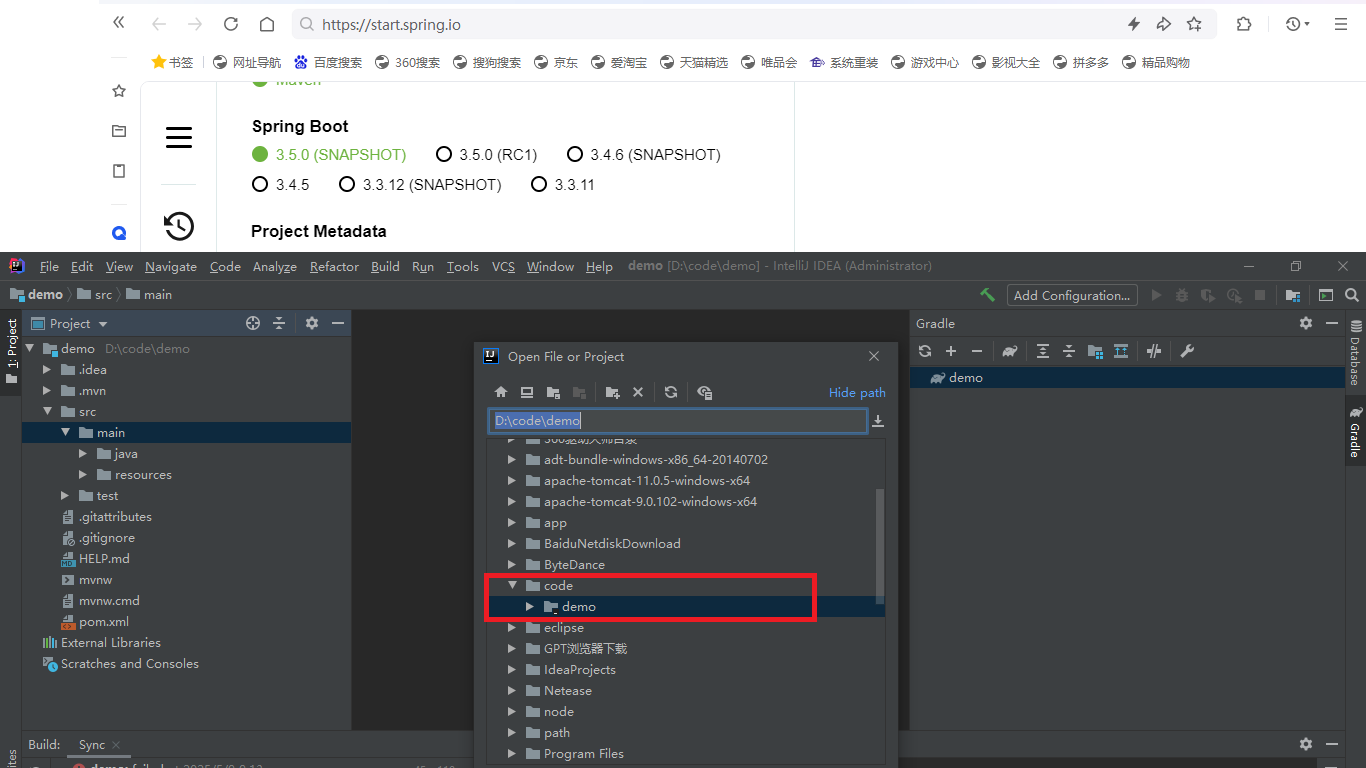Viewport: 1366px width, 768px height.
Task: Expand the .mvn folder in Project tree
Action: tap(47, 391)
